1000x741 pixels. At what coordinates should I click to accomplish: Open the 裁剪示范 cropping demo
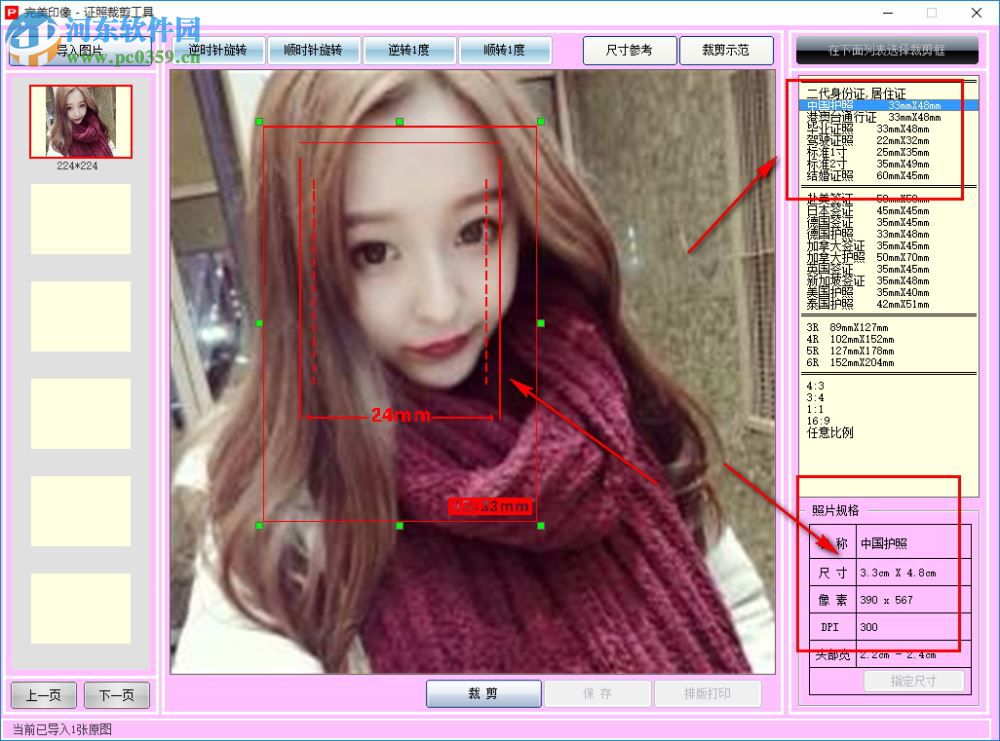pyautogui.click(x=726, y=50)
